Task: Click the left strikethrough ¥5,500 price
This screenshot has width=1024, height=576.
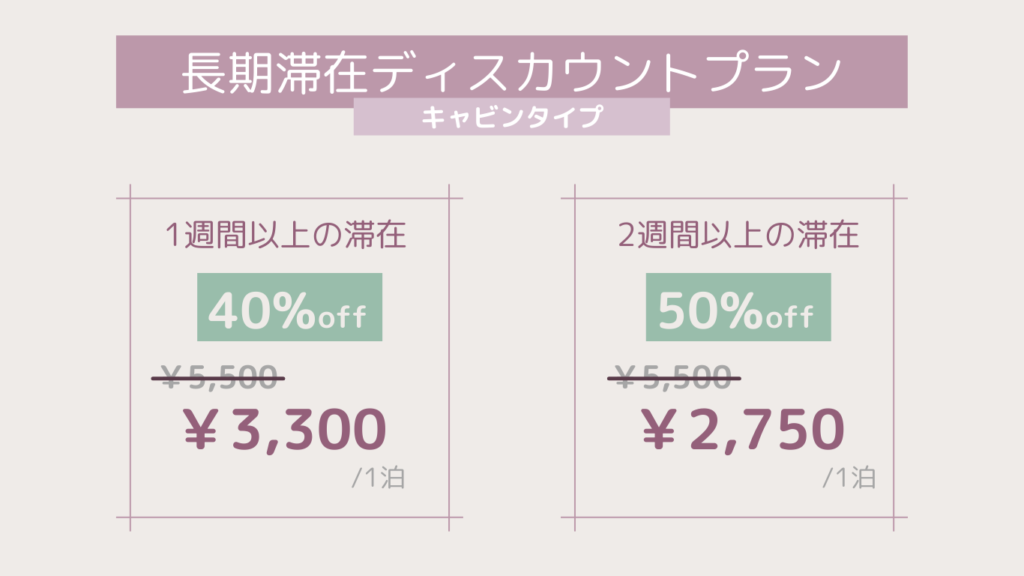Action: tap(218, 377)
